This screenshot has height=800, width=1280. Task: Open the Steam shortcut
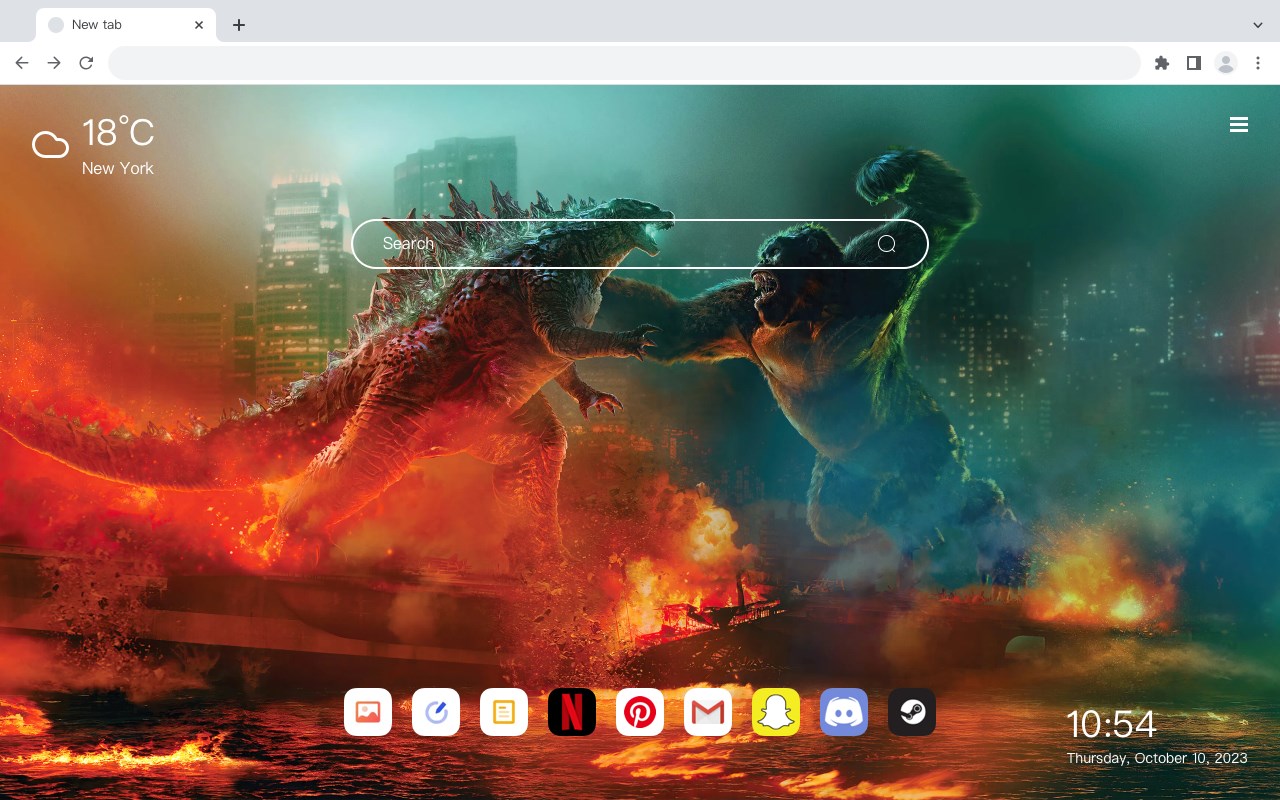(x=912, y=712)
